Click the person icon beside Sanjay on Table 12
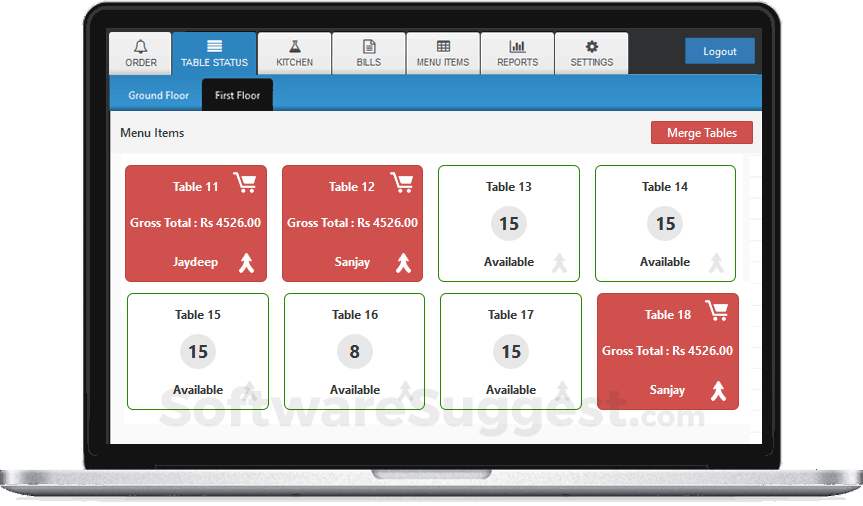 pyautogui.click(x=403, y=263)
